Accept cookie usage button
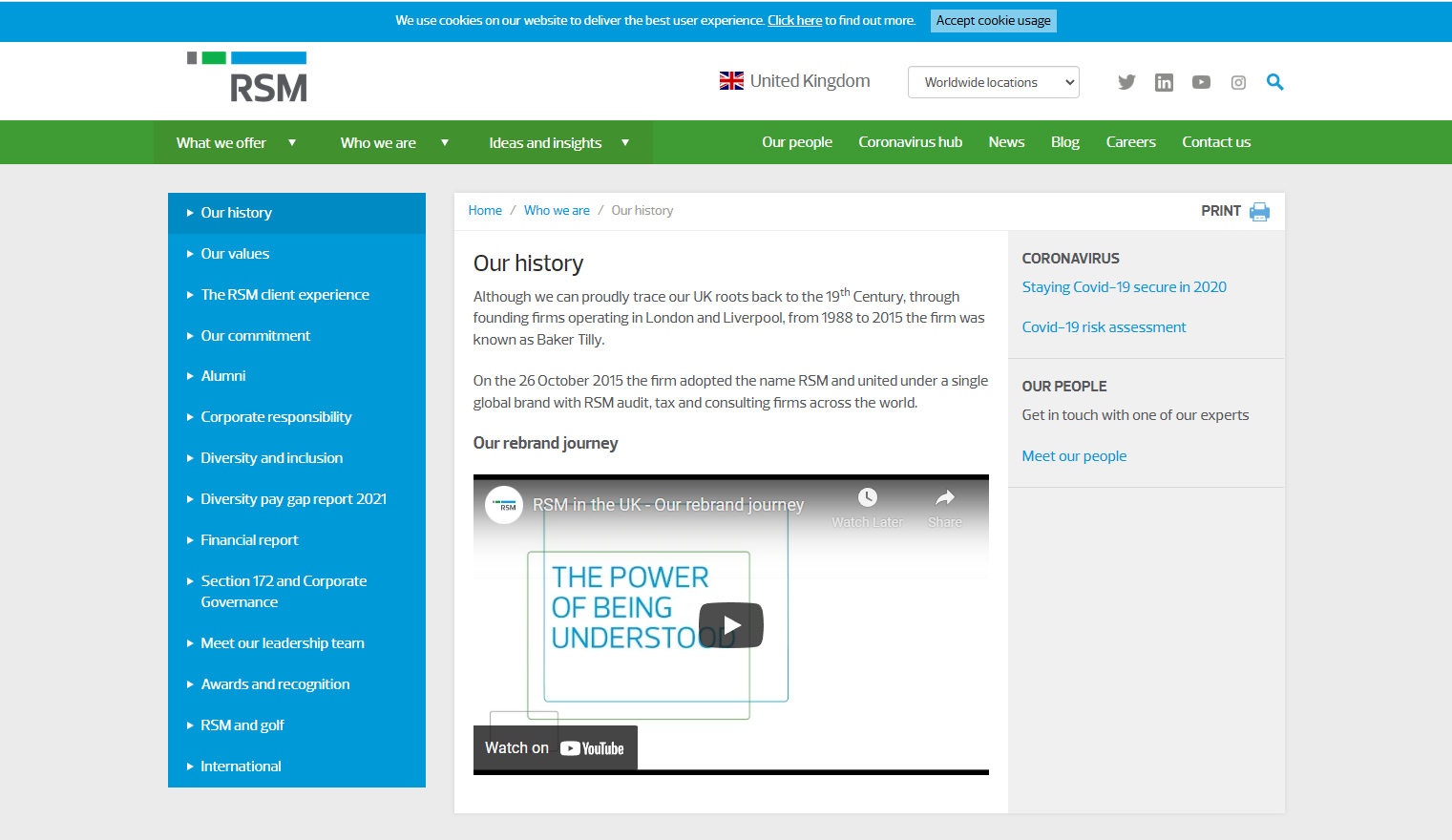 point(993,21)
